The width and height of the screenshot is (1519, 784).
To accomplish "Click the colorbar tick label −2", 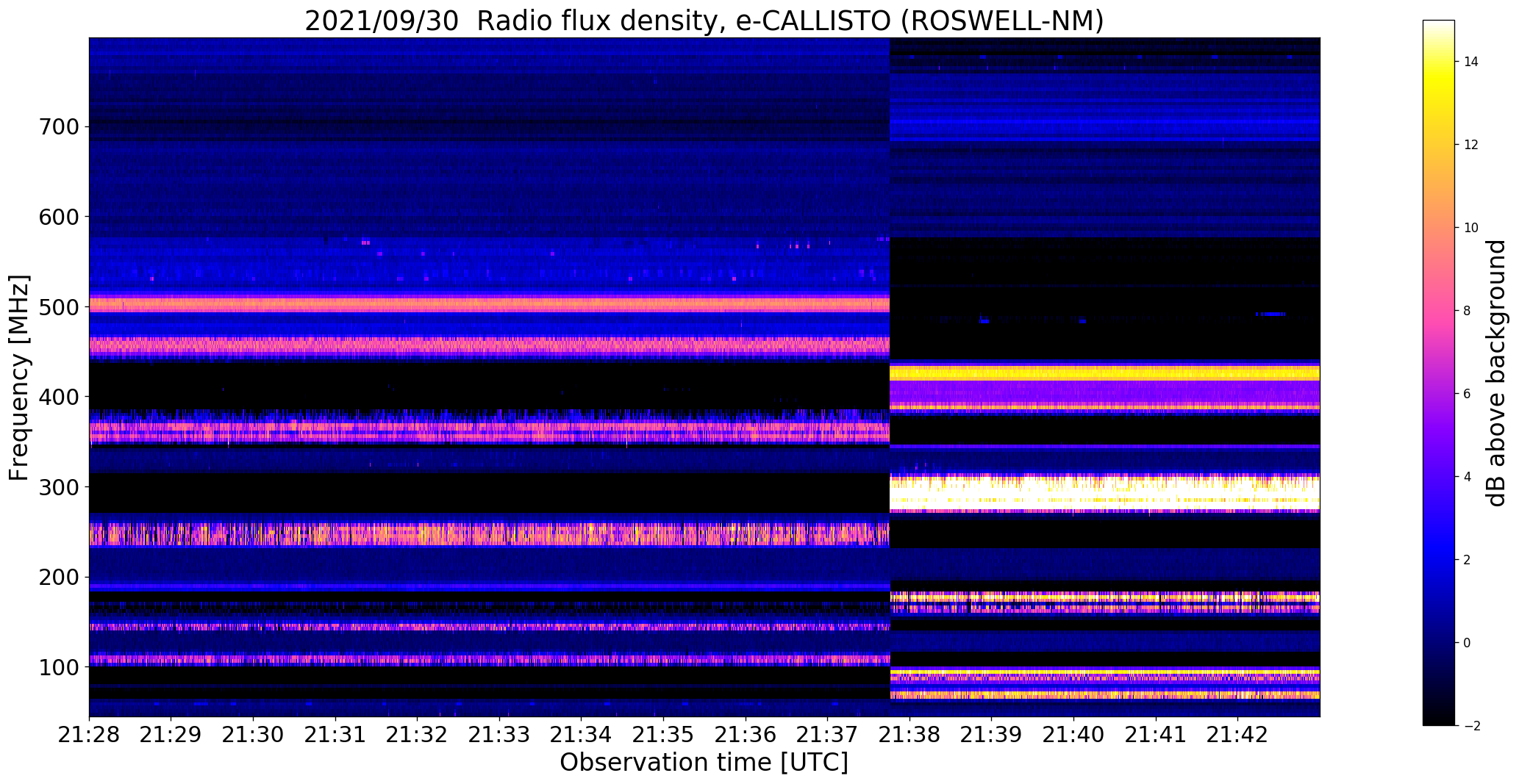I will (1470, 726).
